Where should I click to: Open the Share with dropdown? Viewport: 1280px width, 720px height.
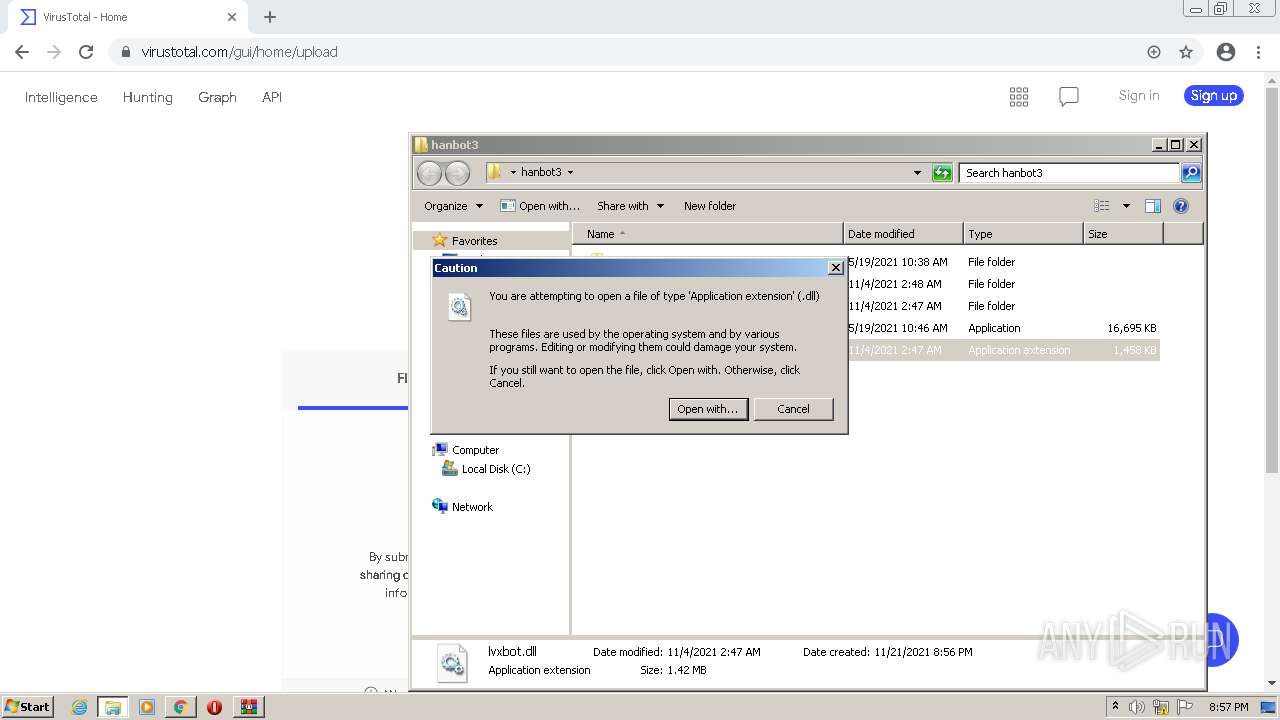coord(630,206)
